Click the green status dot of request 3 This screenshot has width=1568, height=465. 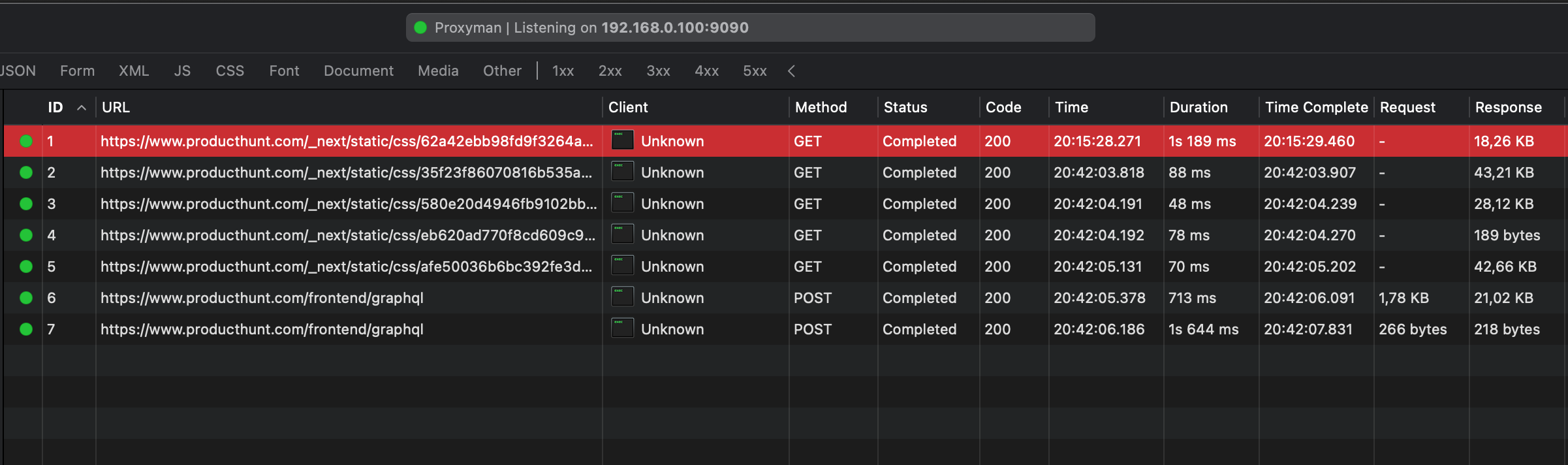(26, 204)
